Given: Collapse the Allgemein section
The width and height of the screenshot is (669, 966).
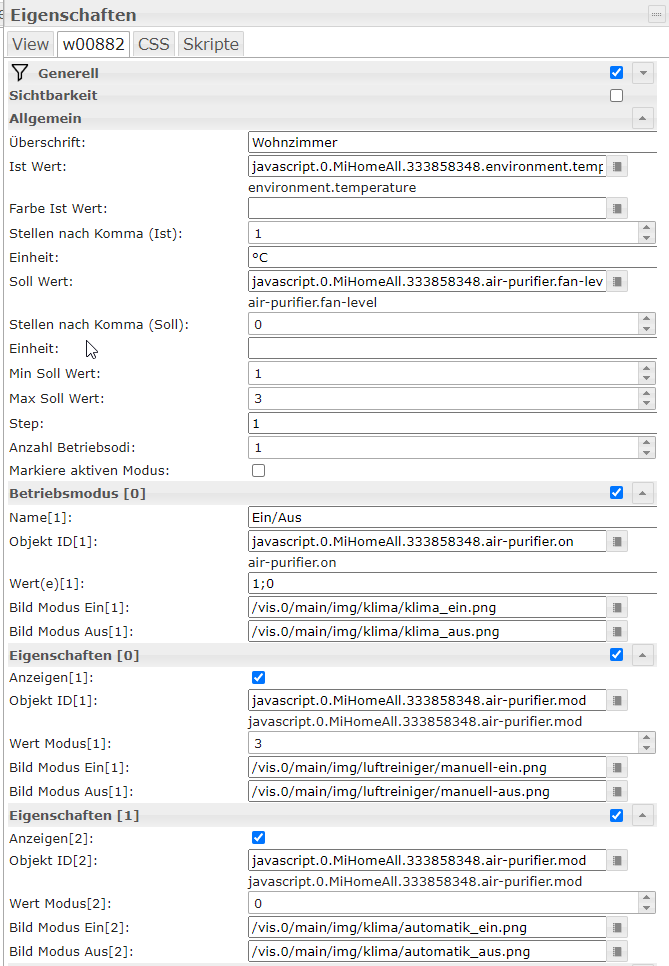Looking at the screenshot, I should coord(643,118).
